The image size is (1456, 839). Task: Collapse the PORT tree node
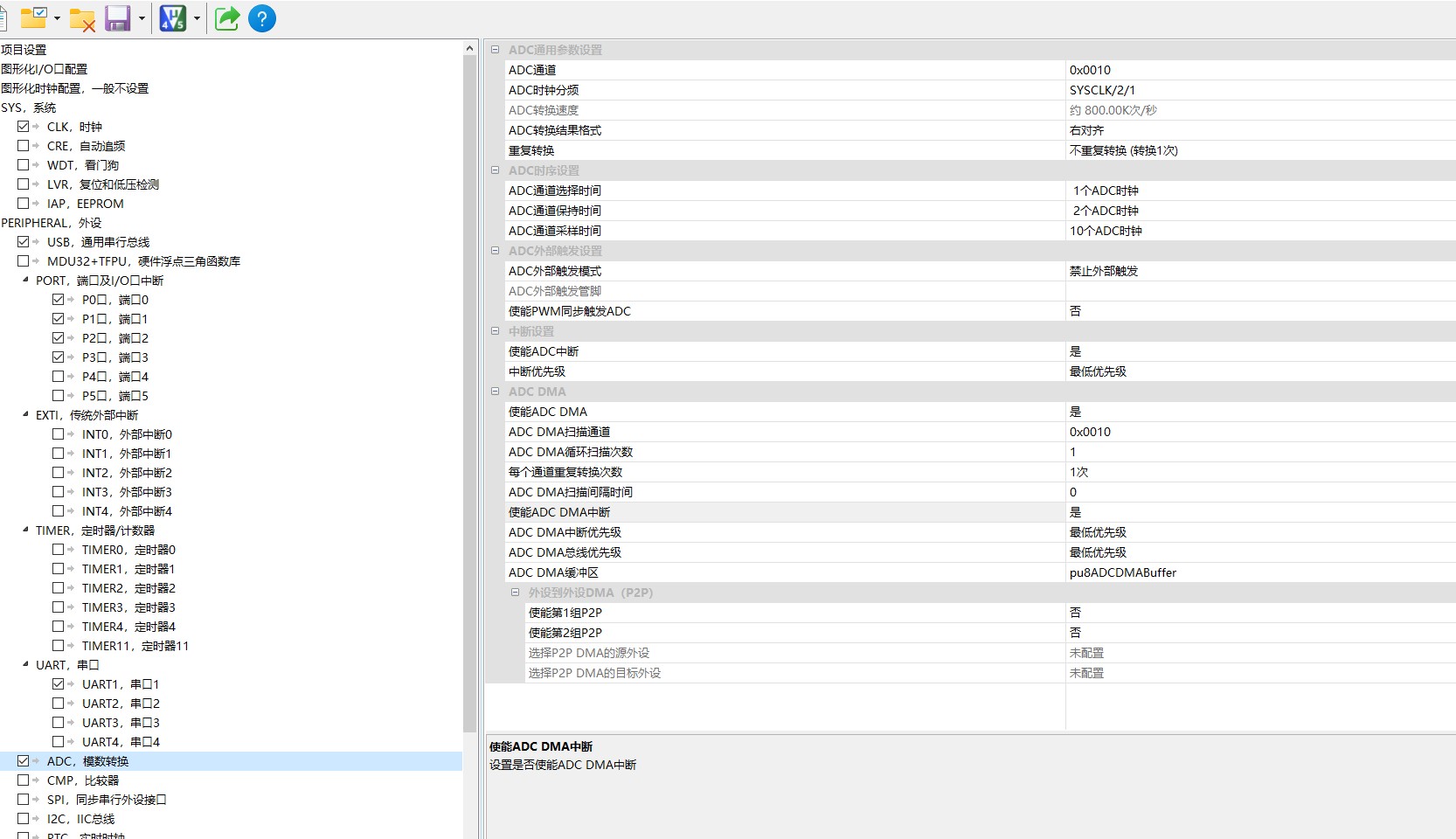pyautogui.click(x=24, y=281)
